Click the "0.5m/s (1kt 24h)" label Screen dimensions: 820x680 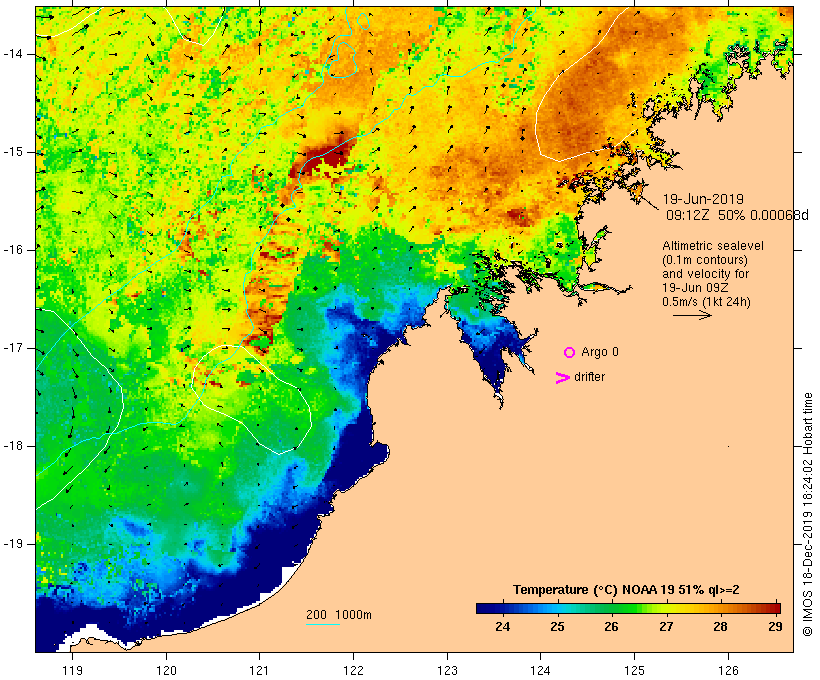click(706, 302)
